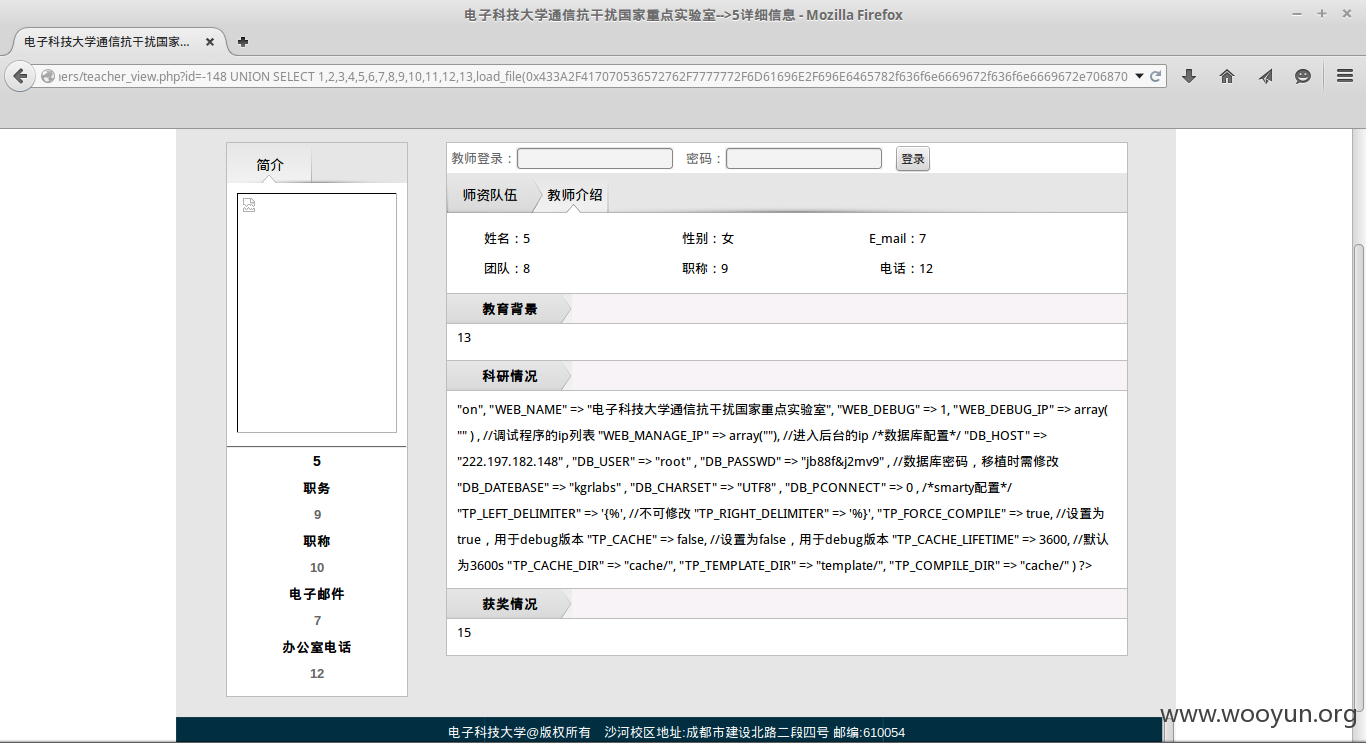
Task: Click the 姓名：5 field text
Action: click(x=507, y=238)
